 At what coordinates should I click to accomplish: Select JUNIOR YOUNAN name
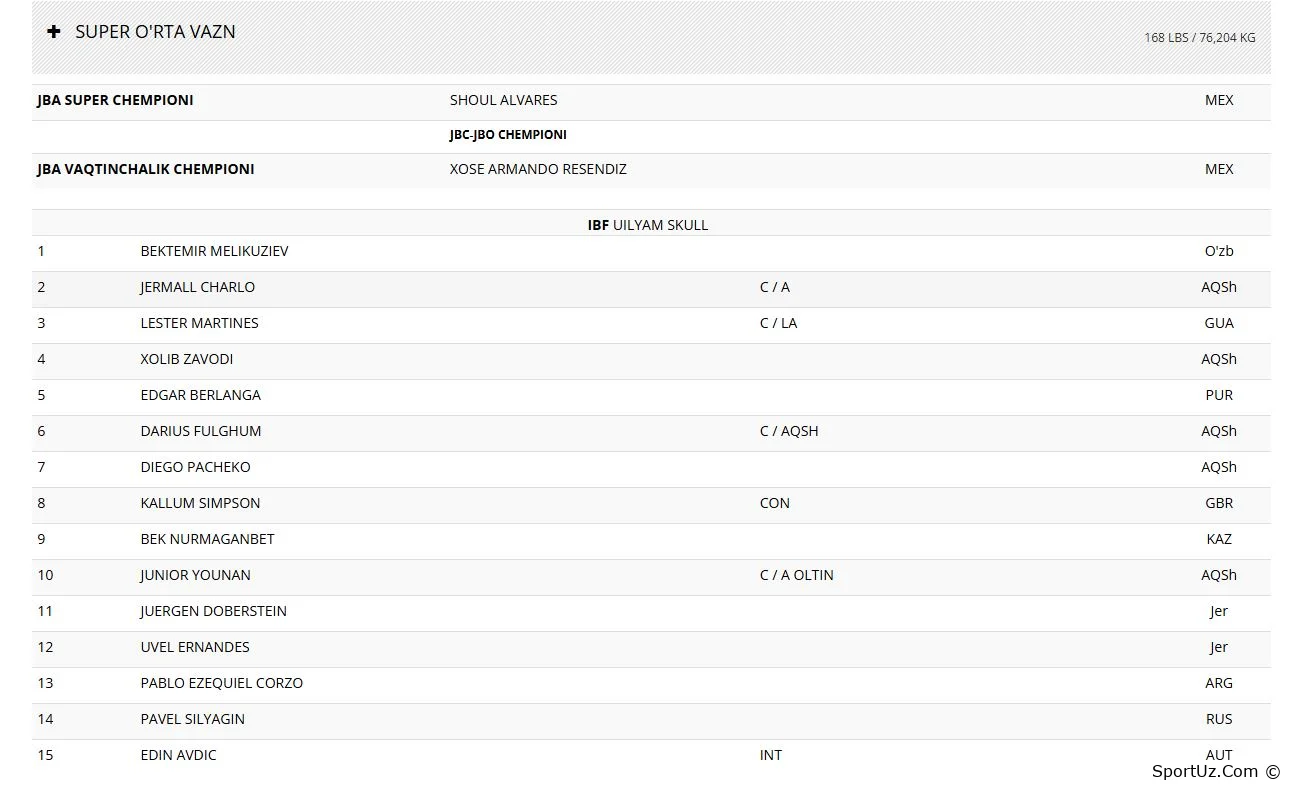[x=196, y=575]
